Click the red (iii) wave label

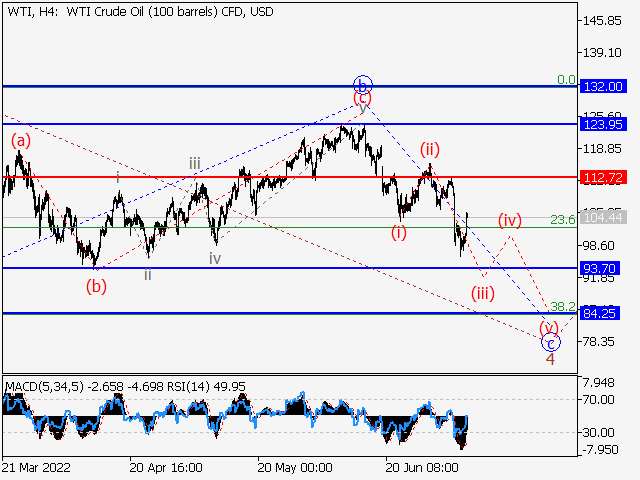coord(483,293)
